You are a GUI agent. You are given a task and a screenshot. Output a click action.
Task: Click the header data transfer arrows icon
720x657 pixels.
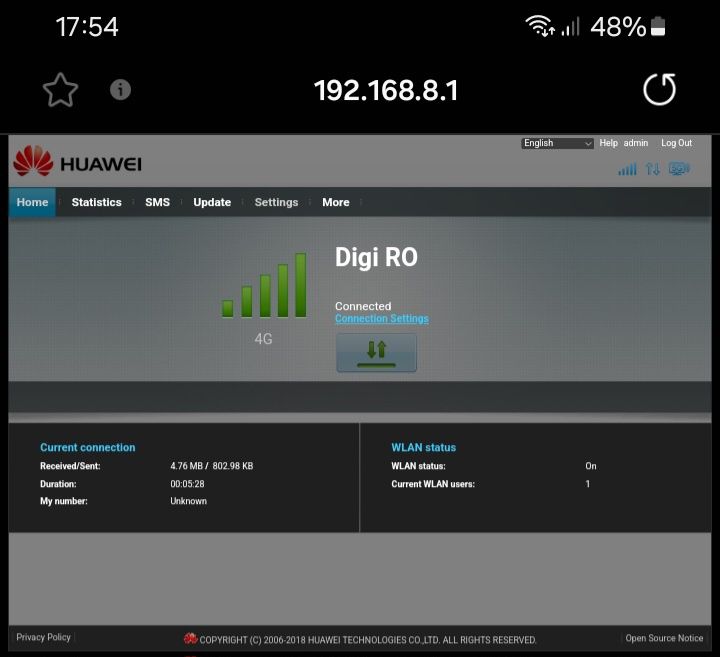click(652, 169)
